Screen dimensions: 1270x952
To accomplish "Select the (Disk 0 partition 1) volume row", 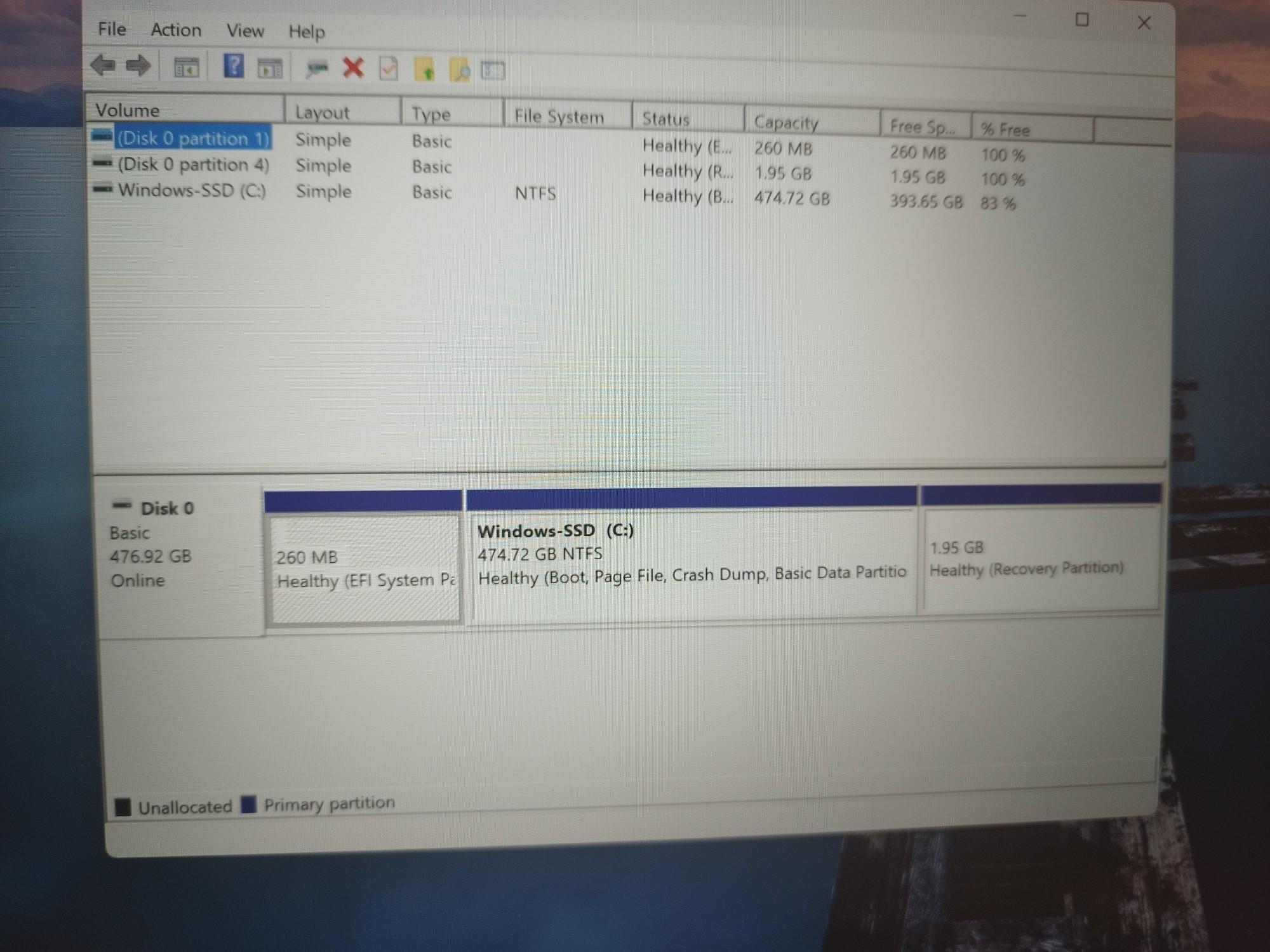I will 194,138.
